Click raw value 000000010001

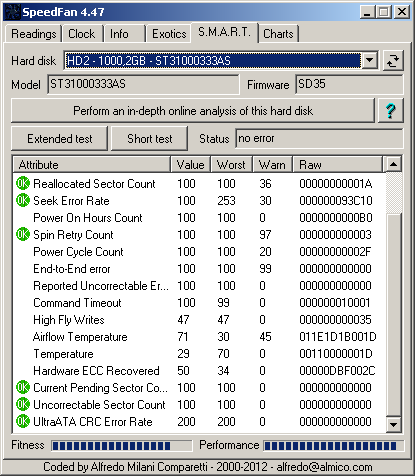click(x=335, y=303)
